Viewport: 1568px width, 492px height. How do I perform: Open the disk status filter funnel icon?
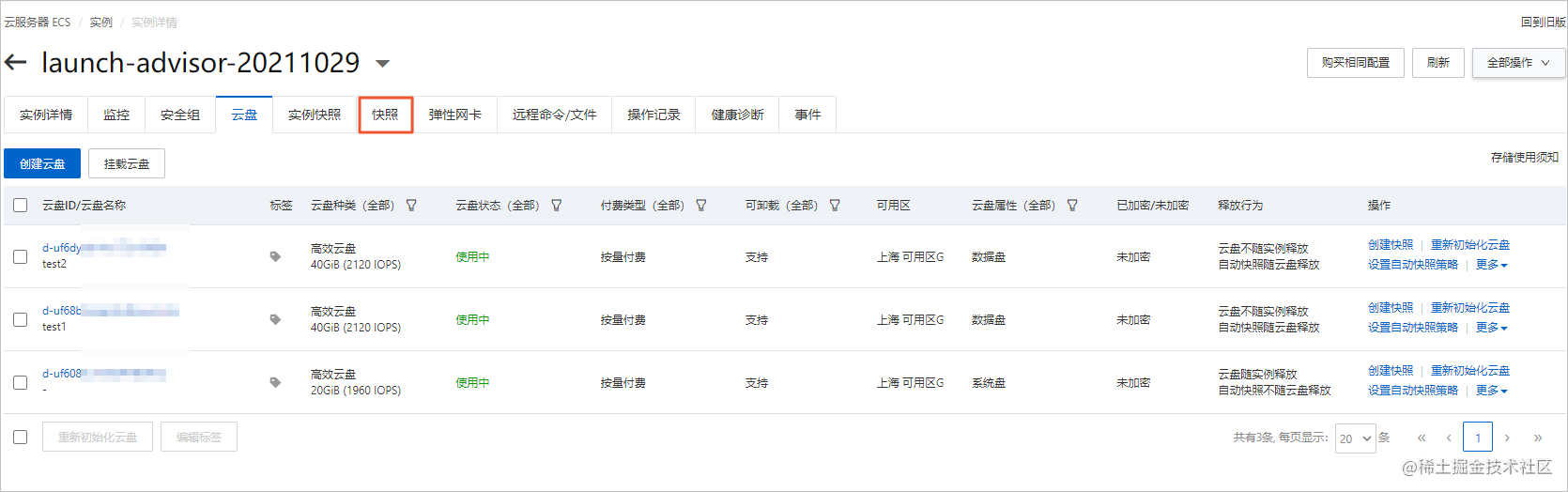[x=556, y=205]
